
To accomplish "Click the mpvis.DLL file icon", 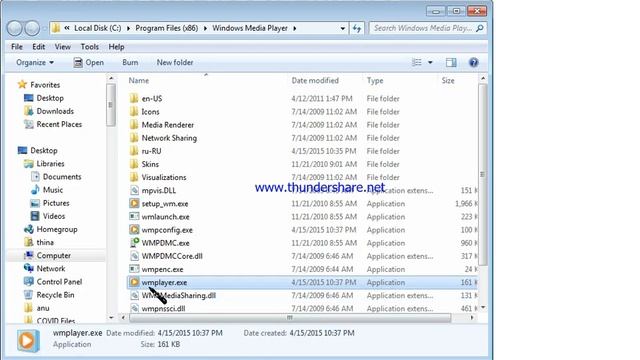I will 134,190.
